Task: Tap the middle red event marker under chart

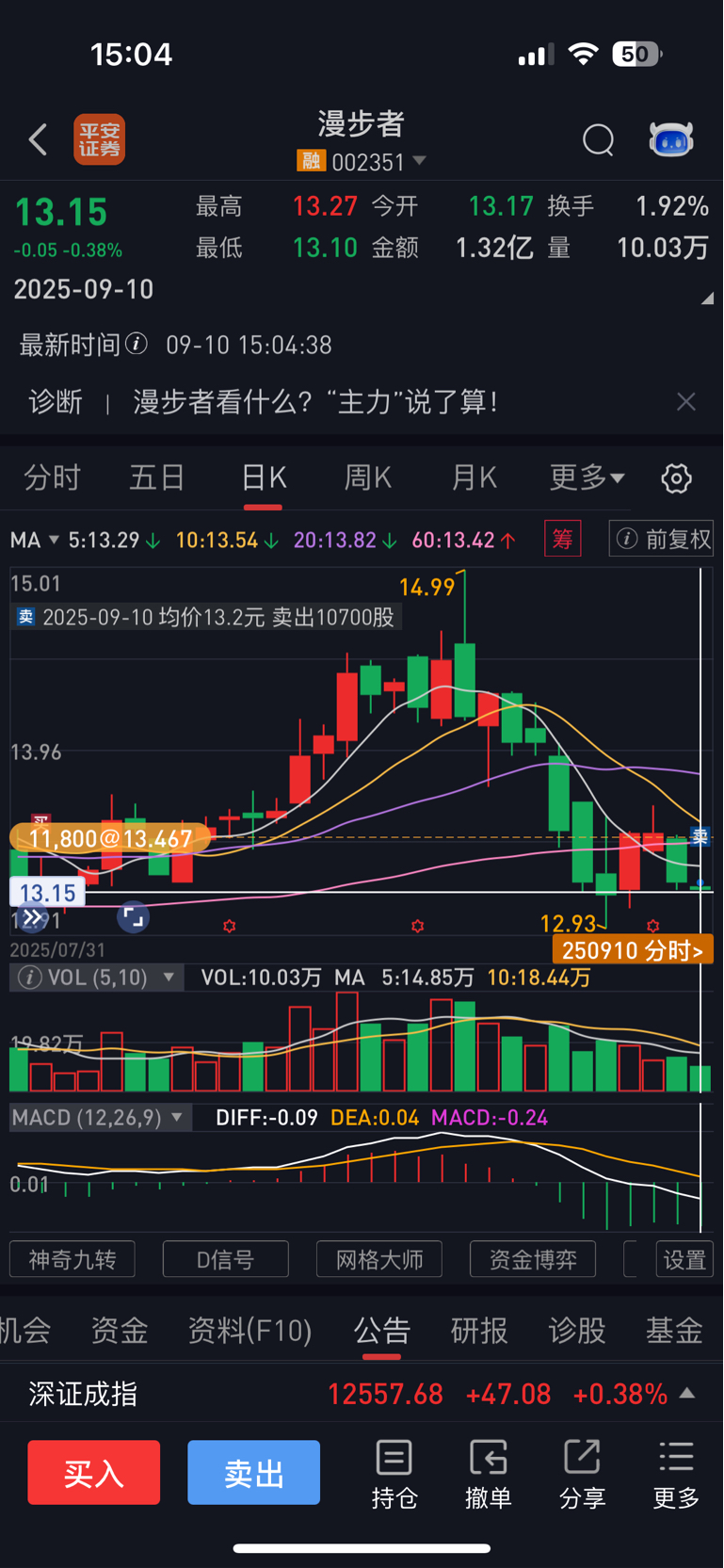Action: [417, 927]
